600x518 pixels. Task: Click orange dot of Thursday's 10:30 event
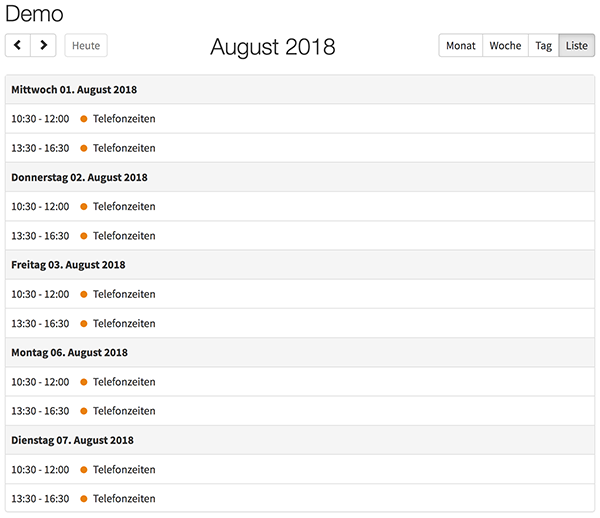[84, 207]
